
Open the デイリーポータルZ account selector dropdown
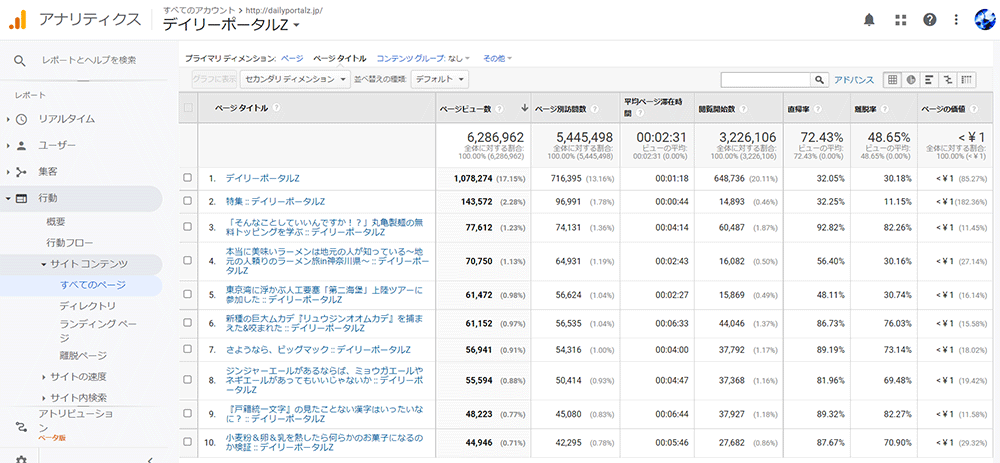(x=232, y=25)
